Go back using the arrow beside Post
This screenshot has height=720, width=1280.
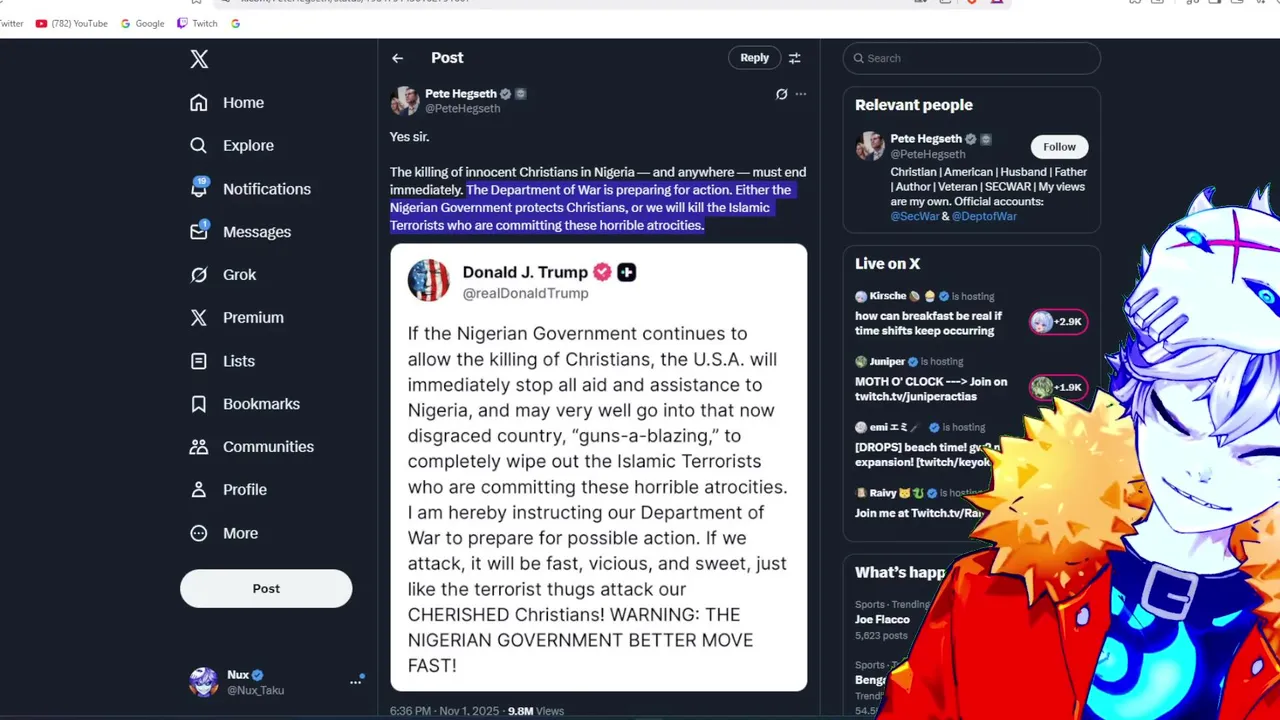(x=398, y=58)
